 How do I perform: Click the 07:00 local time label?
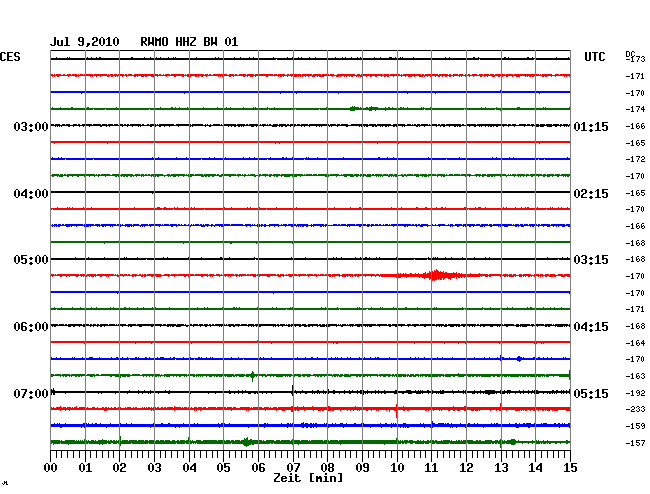click(31, 393)
